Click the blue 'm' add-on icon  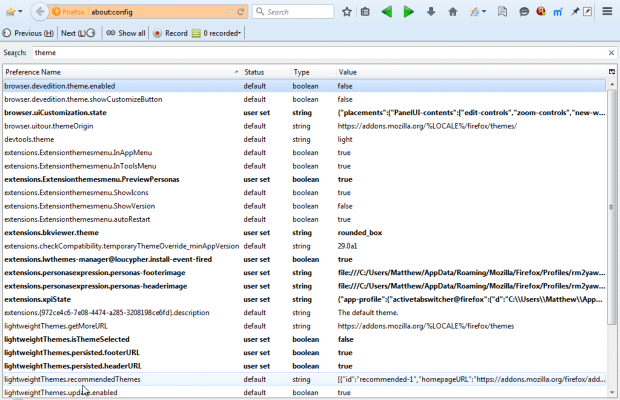coord(558,12)
